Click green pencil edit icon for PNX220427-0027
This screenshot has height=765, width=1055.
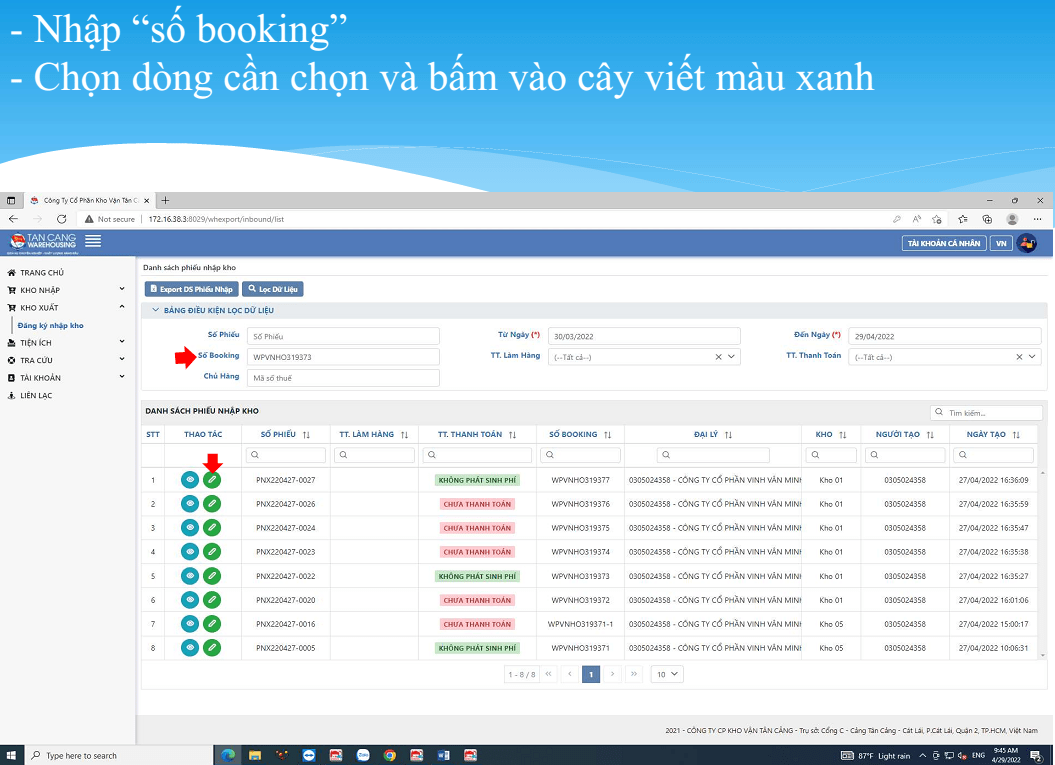[212, 480]
